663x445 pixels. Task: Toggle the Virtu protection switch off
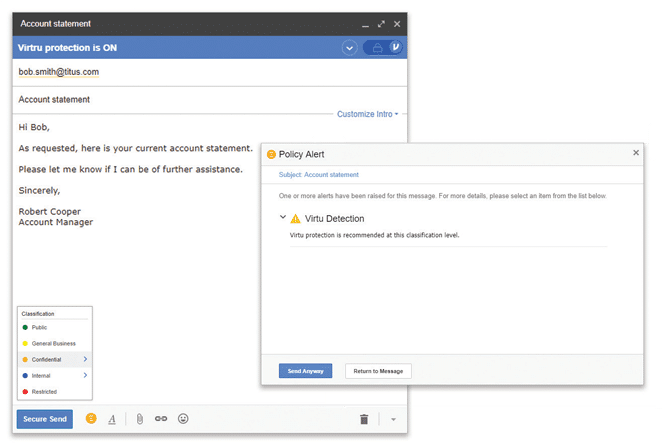click(384, 48)
